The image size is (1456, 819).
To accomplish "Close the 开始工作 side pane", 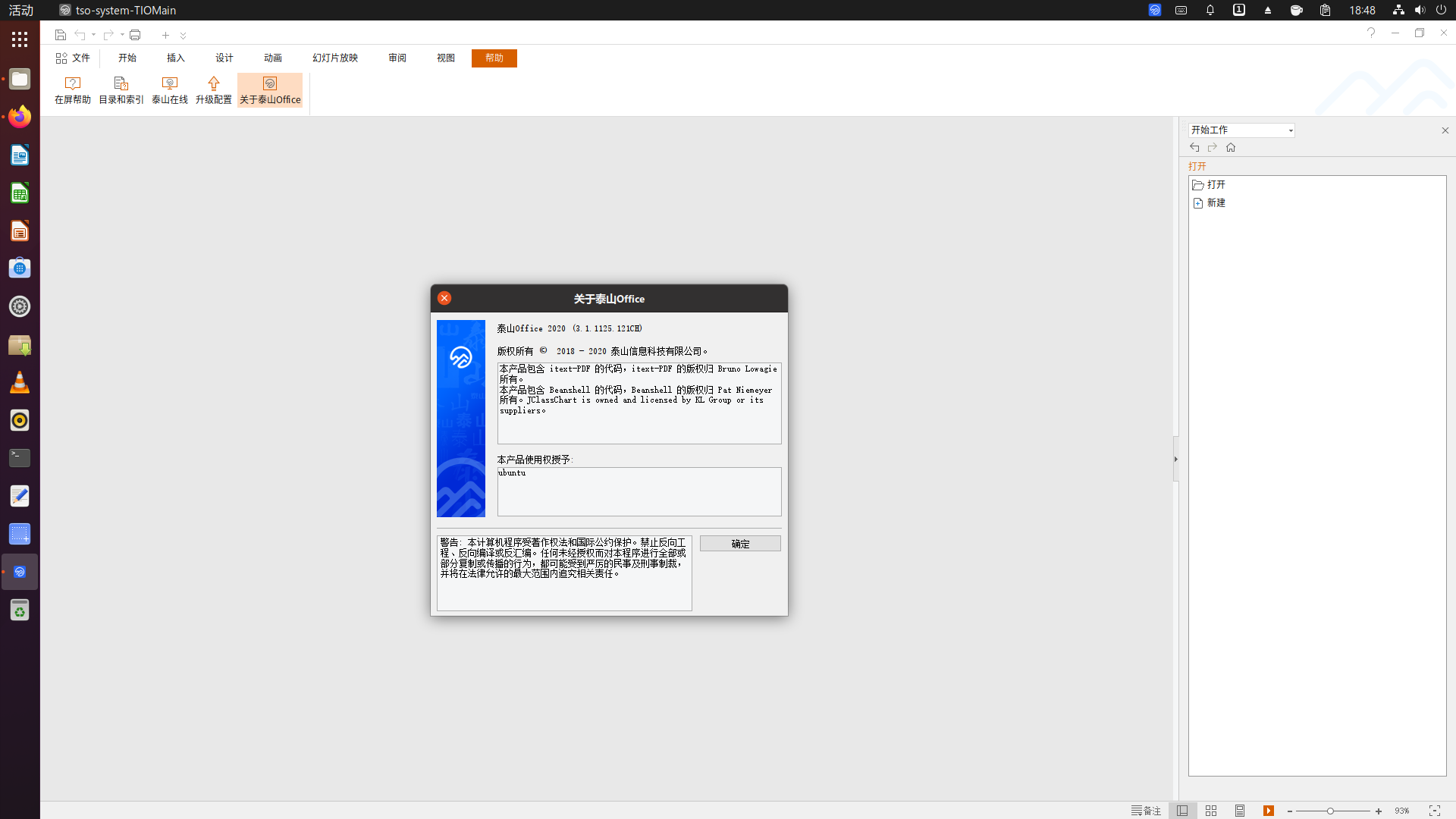I will pyautogui.click(x=1445, y=130).
